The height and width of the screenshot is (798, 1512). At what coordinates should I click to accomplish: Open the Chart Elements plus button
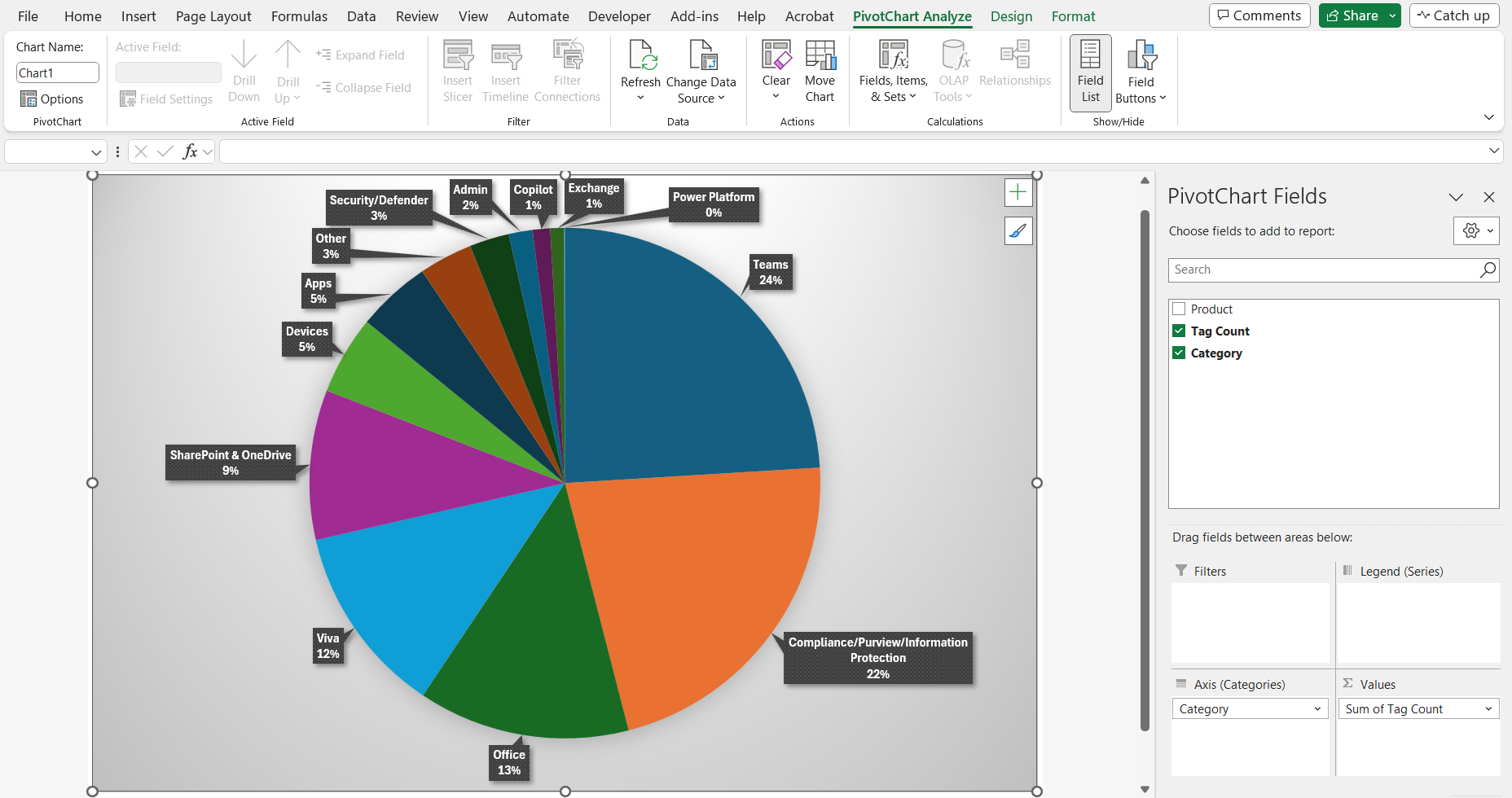pyautogui.click(x=1018, y=193)
